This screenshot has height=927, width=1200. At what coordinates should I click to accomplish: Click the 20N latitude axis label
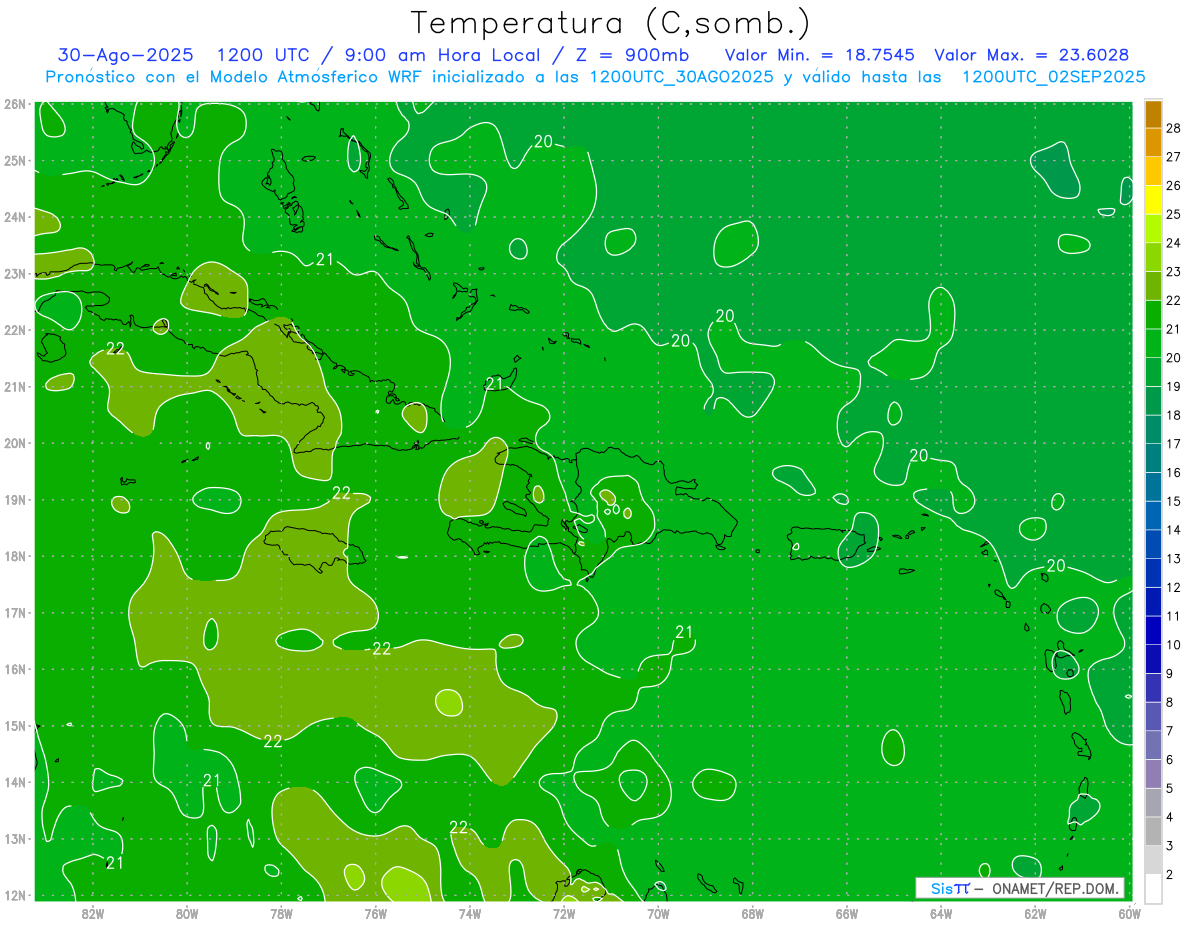(x=14, y=443)
